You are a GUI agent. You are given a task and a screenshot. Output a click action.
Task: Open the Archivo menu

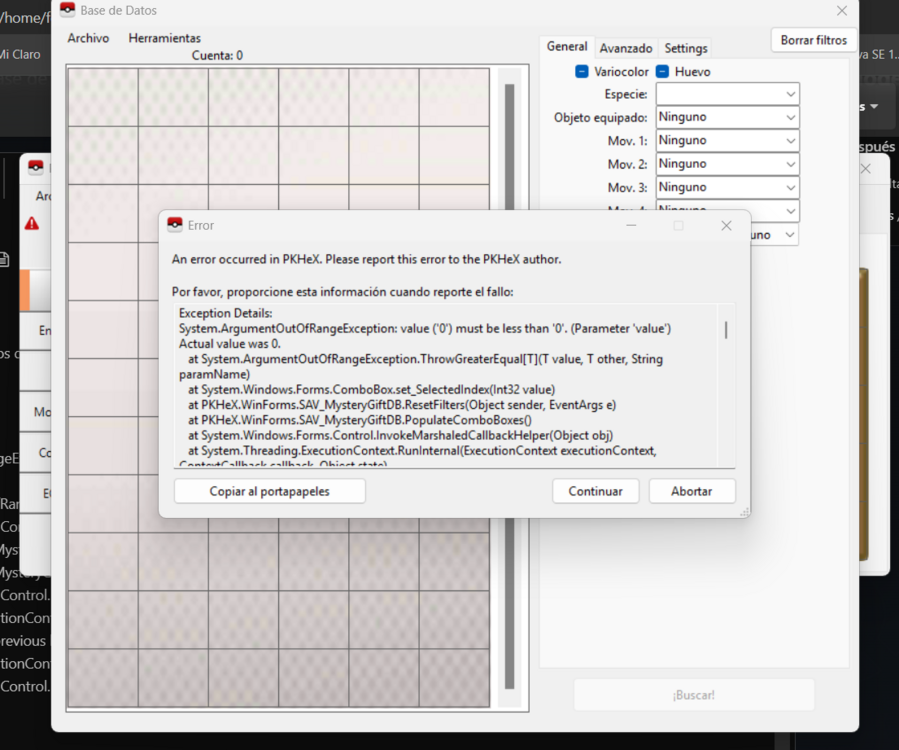pyautogui.click(x=88, y=38)
